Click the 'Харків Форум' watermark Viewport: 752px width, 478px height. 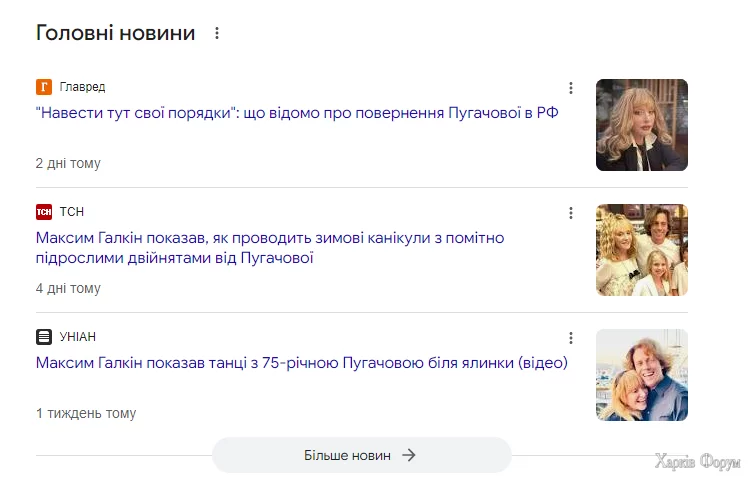698,461
